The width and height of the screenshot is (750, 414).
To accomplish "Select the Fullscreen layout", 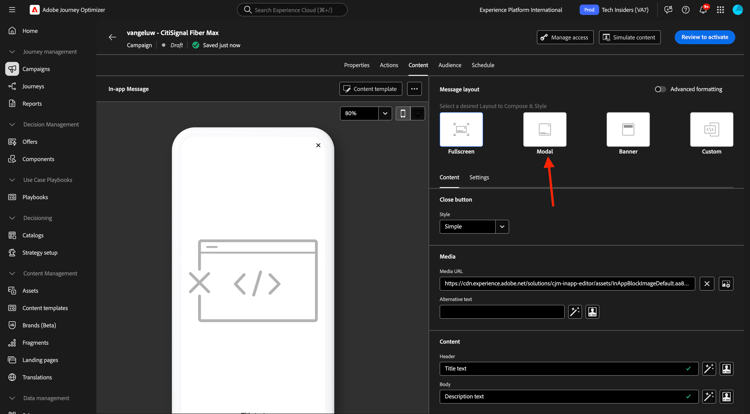I will [x=461, y=130].
